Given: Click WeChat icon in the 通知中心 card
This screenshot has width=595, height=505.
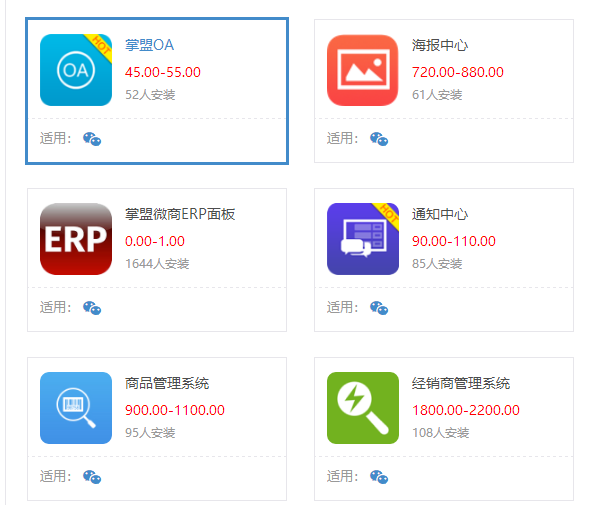Looking at the screenshot, I should (379, 308).
